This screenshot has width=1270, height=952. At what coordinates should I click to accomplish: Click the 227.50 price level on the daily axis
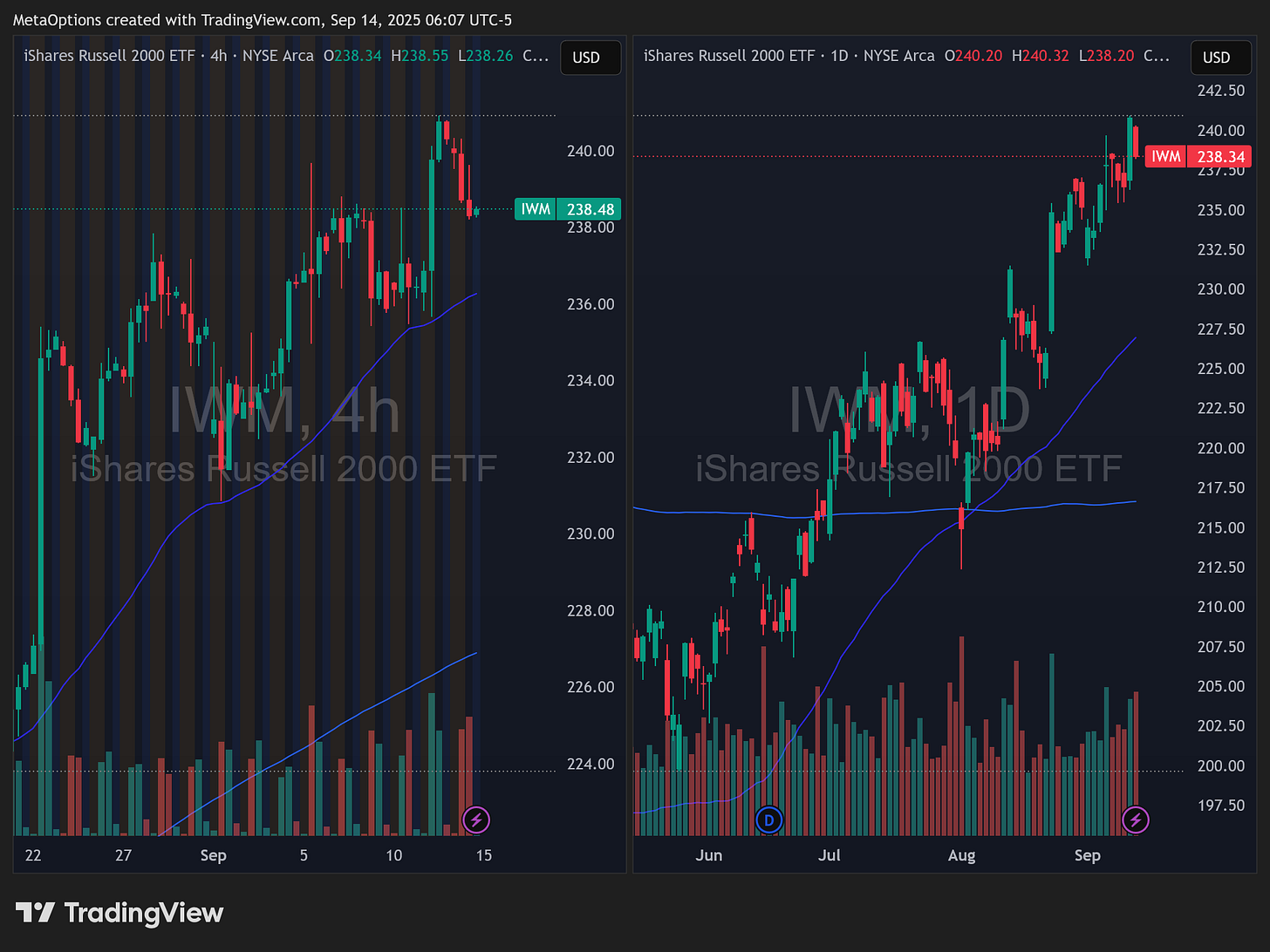coord(1221,330)
